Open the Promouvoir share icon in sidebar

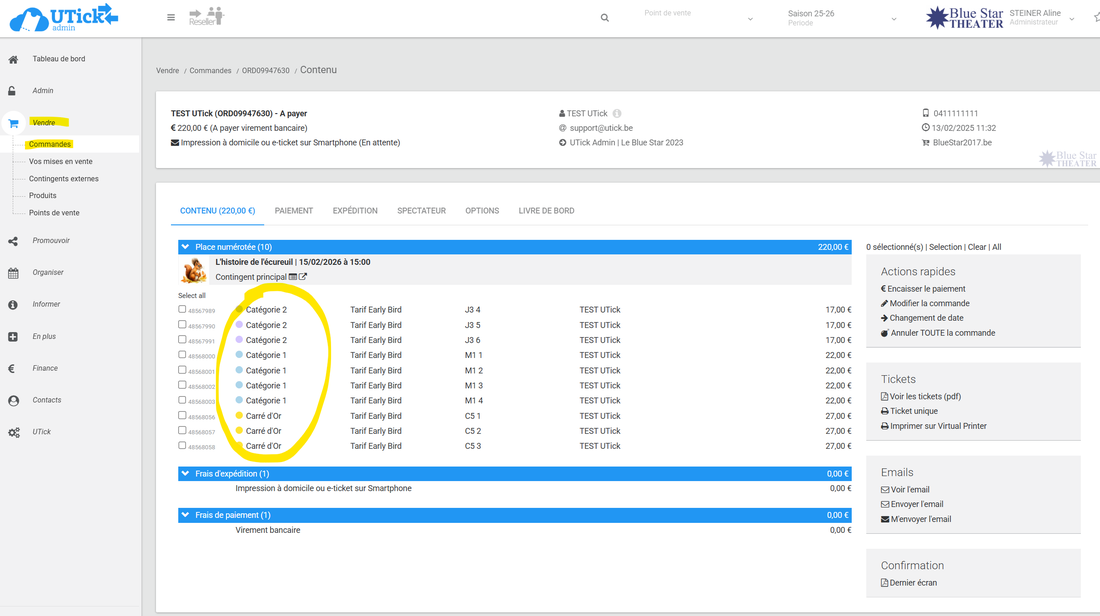tap(13, 241)
